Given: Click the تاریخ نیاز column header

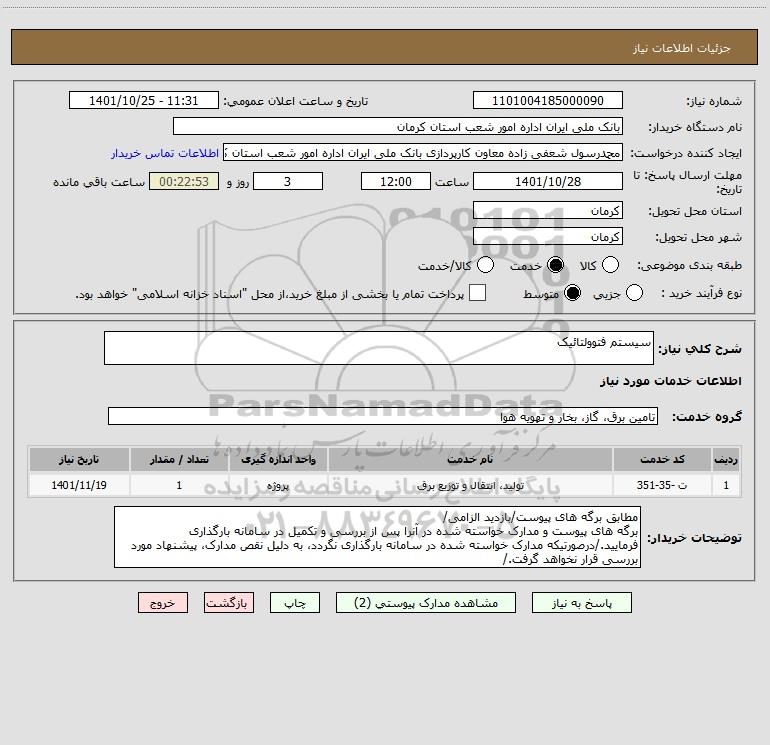Looking at the screenshot, I should point(79,459).
